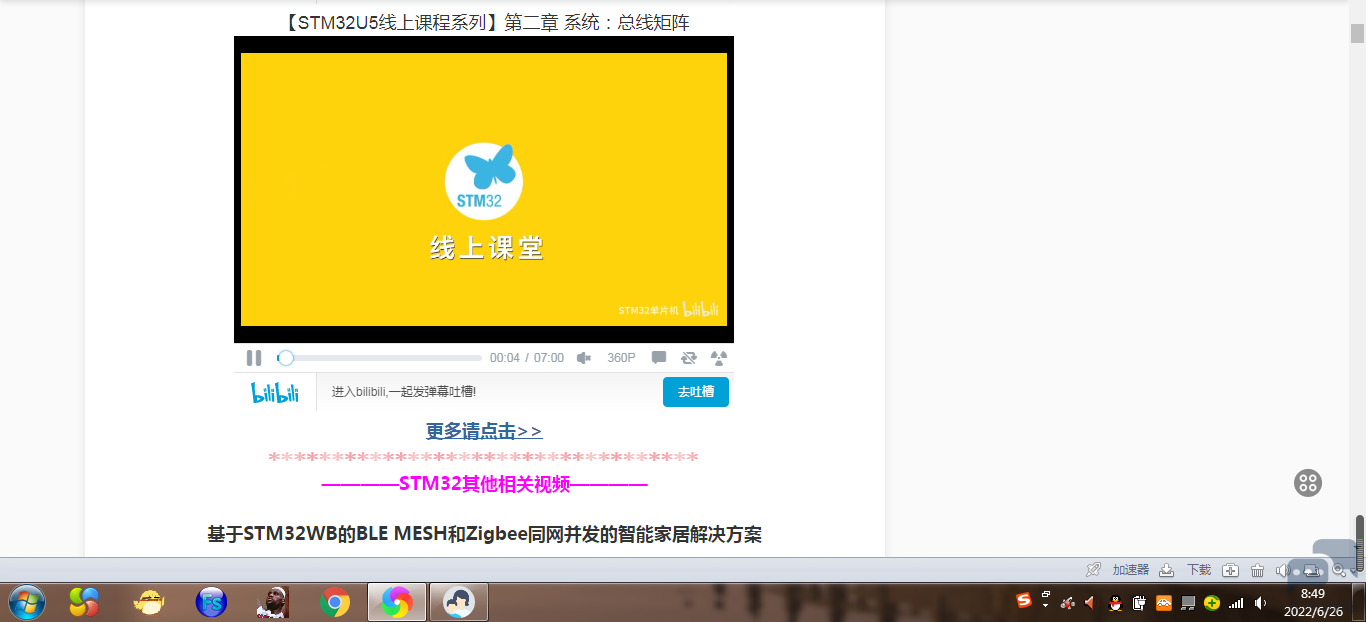Open the floating four-dot grid button
Screen dimensions: 1366x622
coord(1308,483)
